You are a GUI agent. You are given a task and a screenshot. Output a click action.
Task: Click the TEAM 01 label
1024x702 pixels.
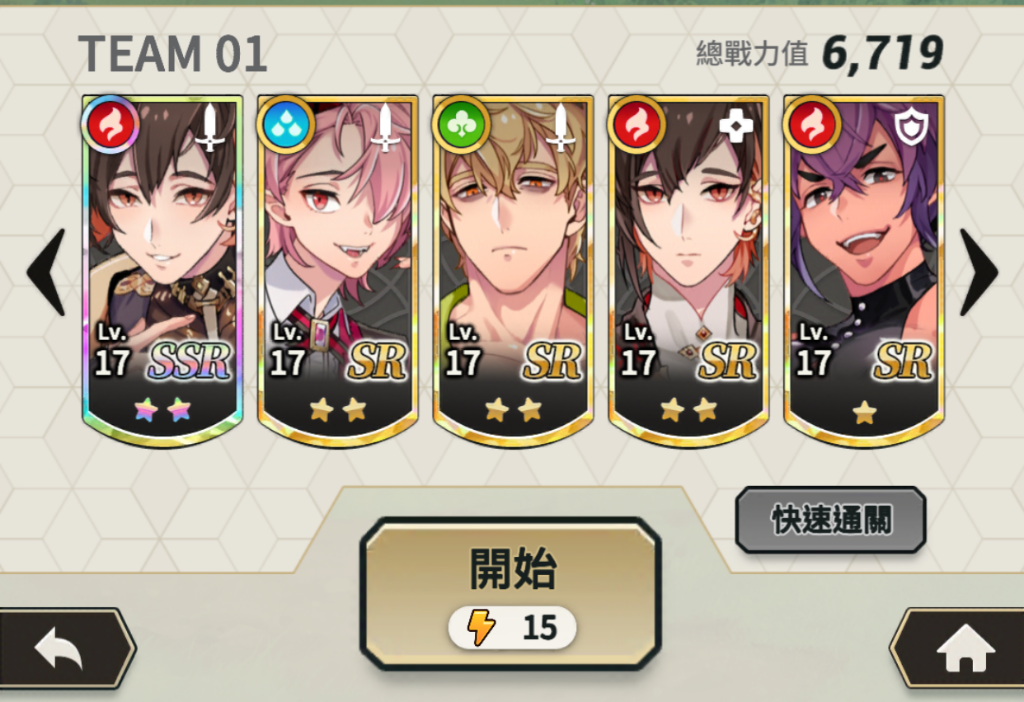(x=172, y=54)
